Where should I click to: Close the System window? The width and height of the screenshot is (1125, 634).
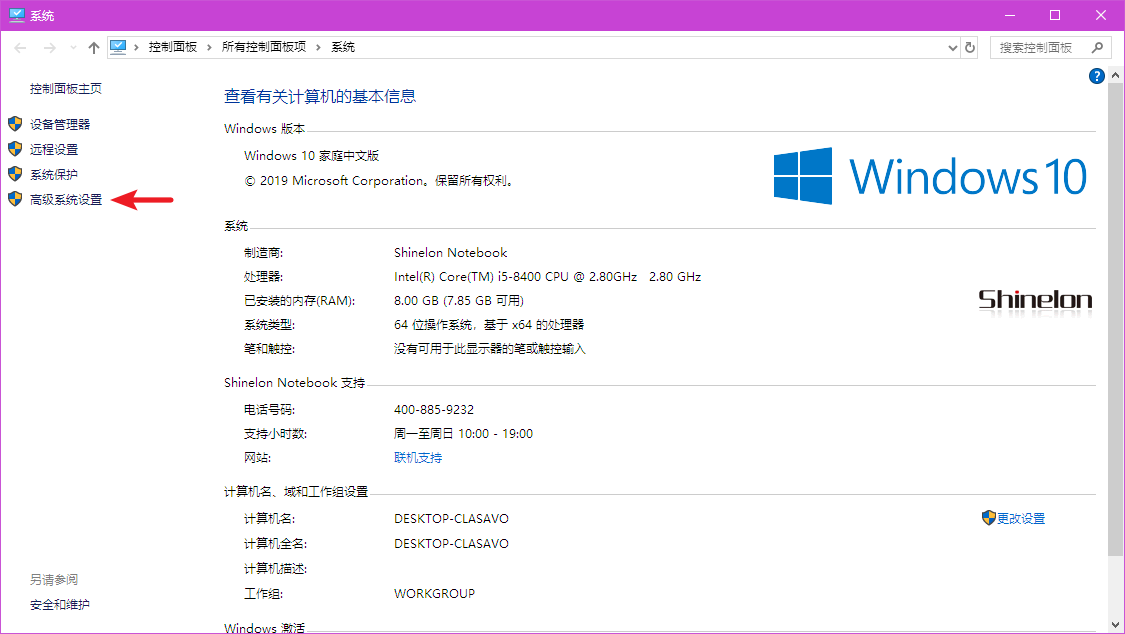[x=1101, y=15]
